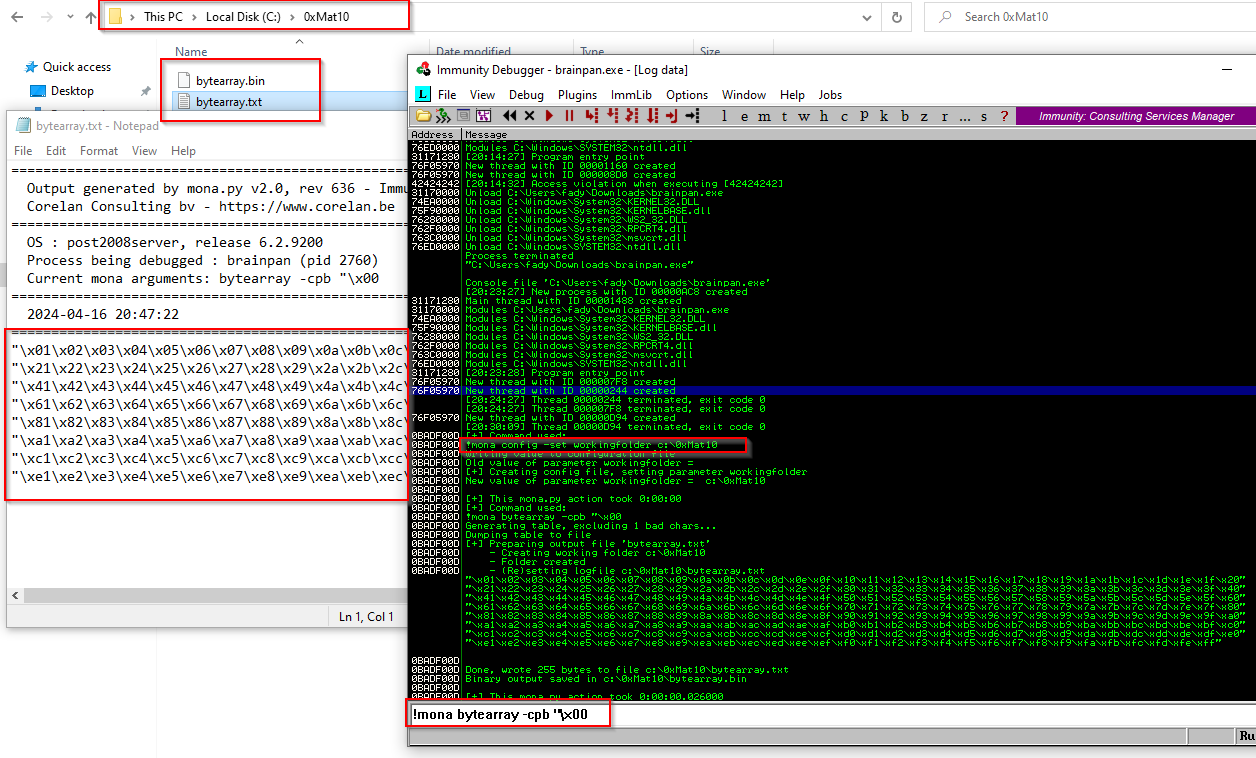Show the 'c' CPU window
The image size is (1256, 758).
pyautogui.click(x=844, y=116)
